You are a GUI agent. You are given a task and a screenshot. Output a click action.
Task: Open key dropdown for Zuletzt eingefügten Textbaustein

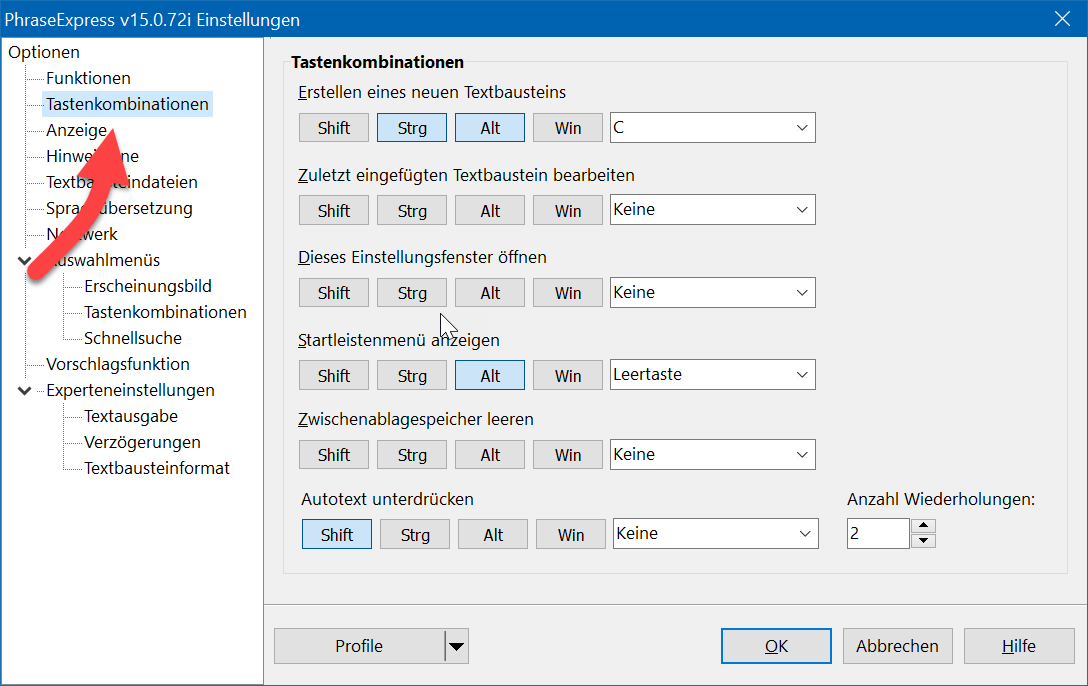coord(713,209)
